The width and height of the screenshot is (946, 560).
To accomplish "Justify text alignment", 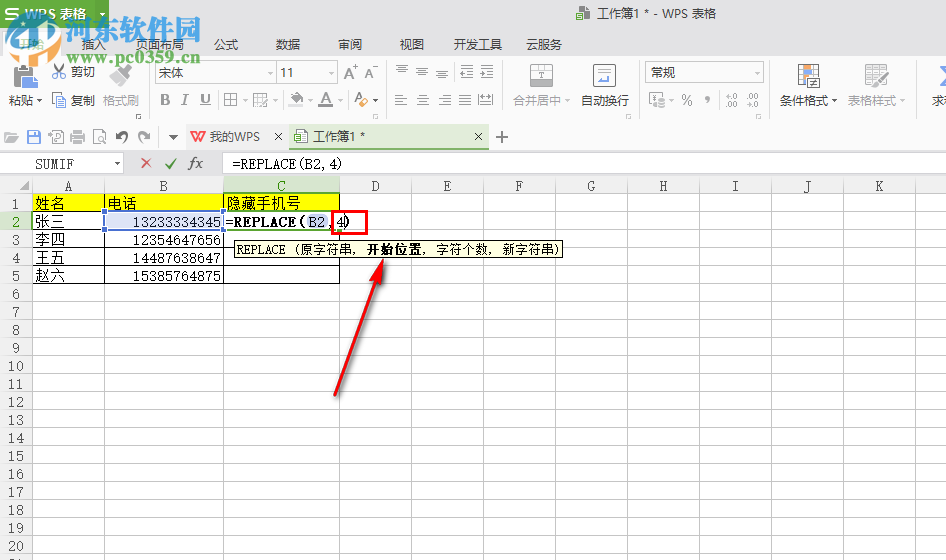I will [x=465, y=100].
